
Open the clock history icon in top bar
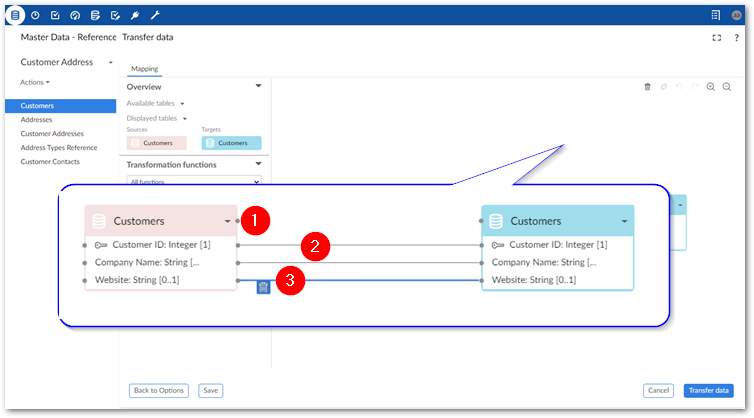(35, 15)
